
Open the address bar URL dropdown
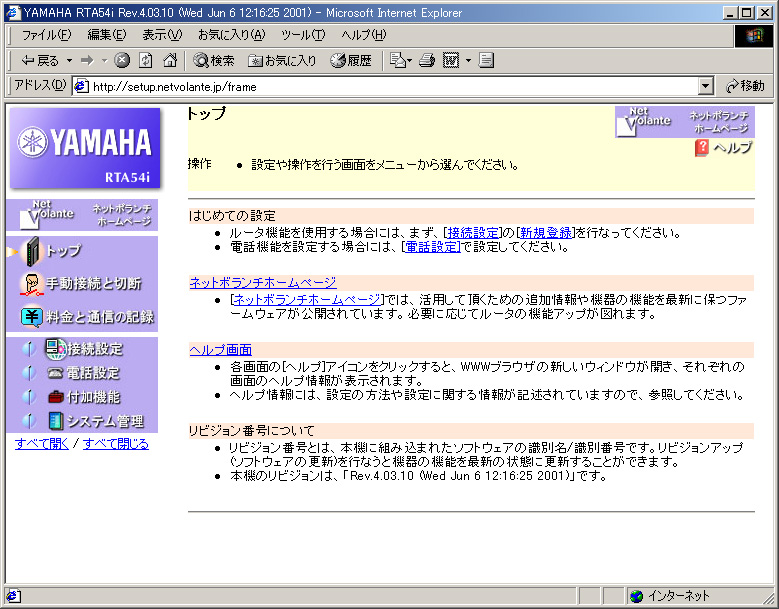(x=706, y=87)
